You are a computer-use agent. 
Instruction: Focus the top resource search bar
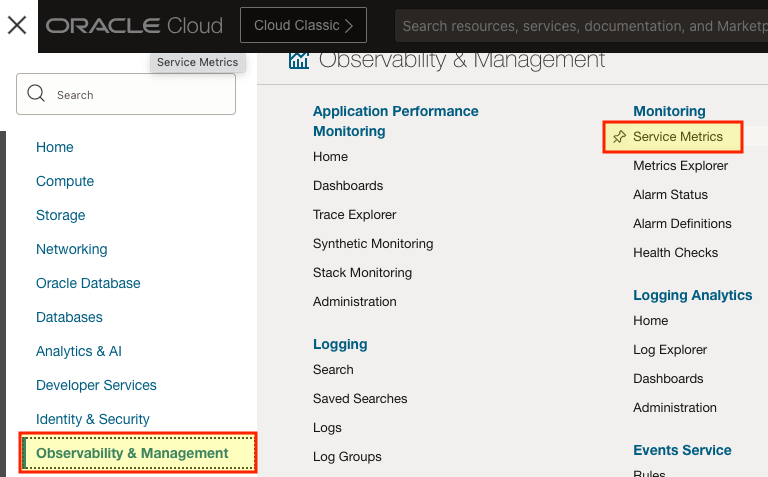pyautogui.click(x=580, y=26)
